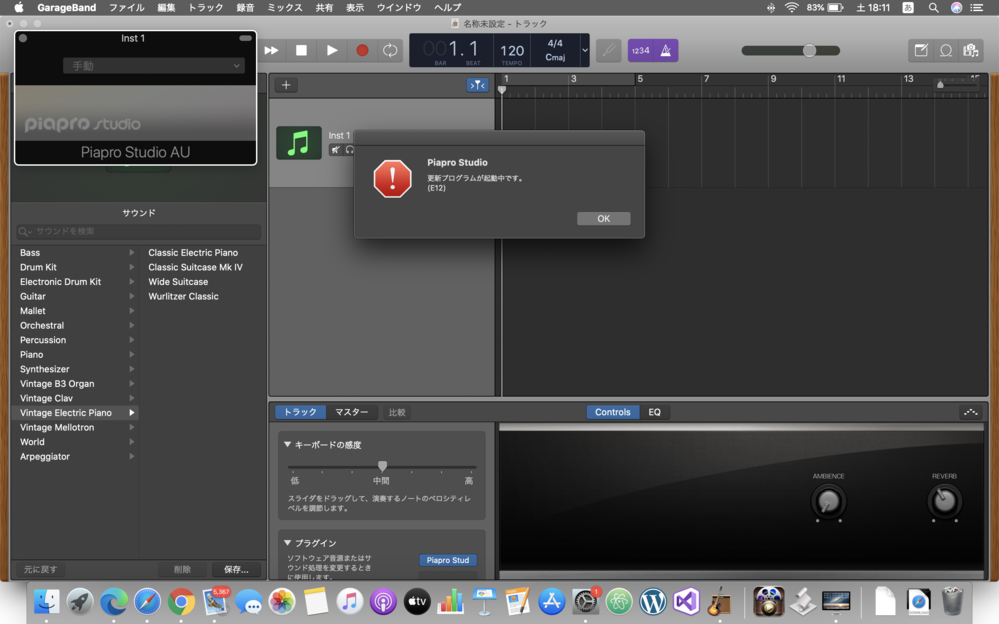
Task: Click the red record button
Action: (x=362, y=50)
